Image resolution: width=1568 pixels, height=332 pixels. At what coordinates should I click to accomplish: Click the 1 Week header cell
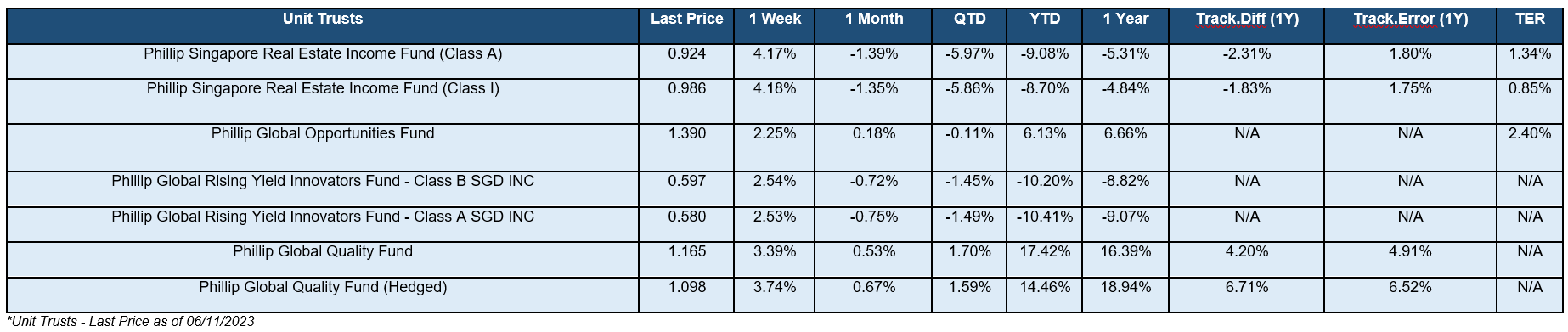coord(775,26)
